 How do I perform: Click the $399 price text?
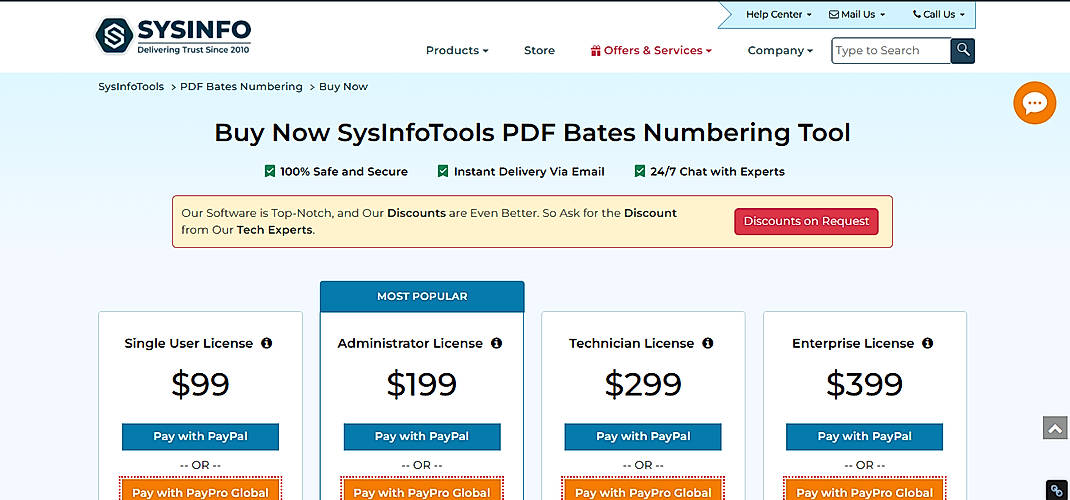pyautogui.click(x=865, y=385)
